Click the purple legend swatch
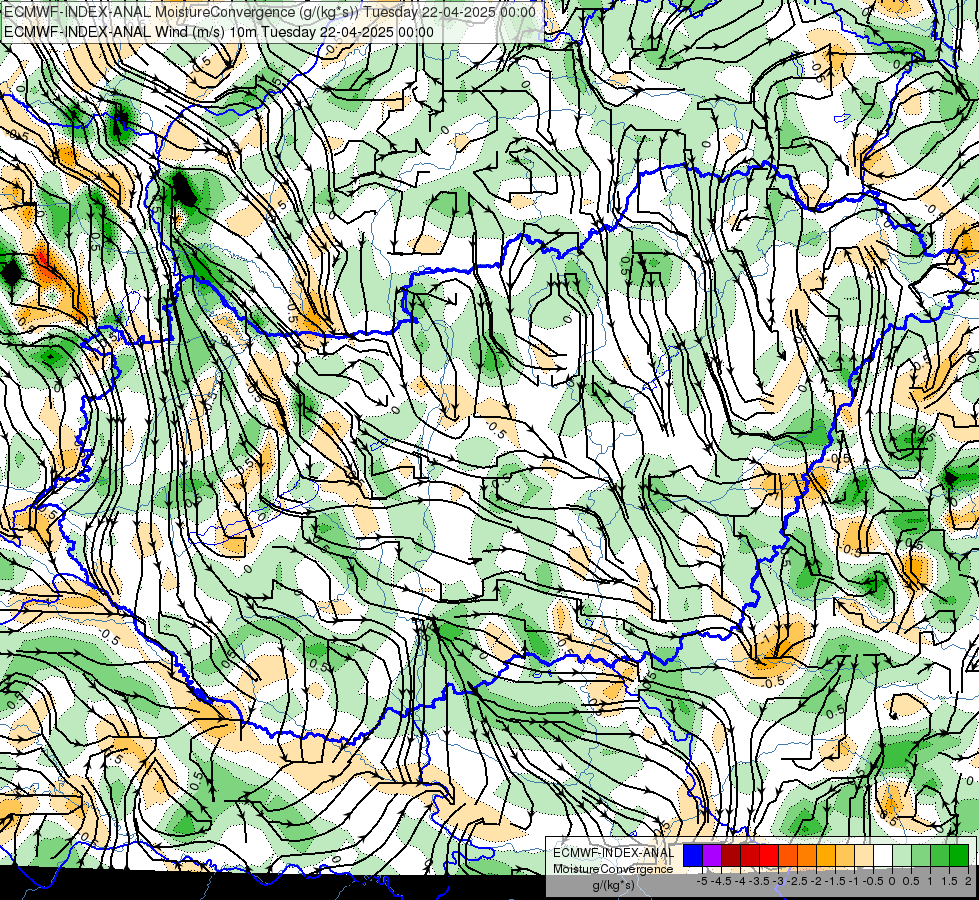The image size is (979, 900). [712, 856]
